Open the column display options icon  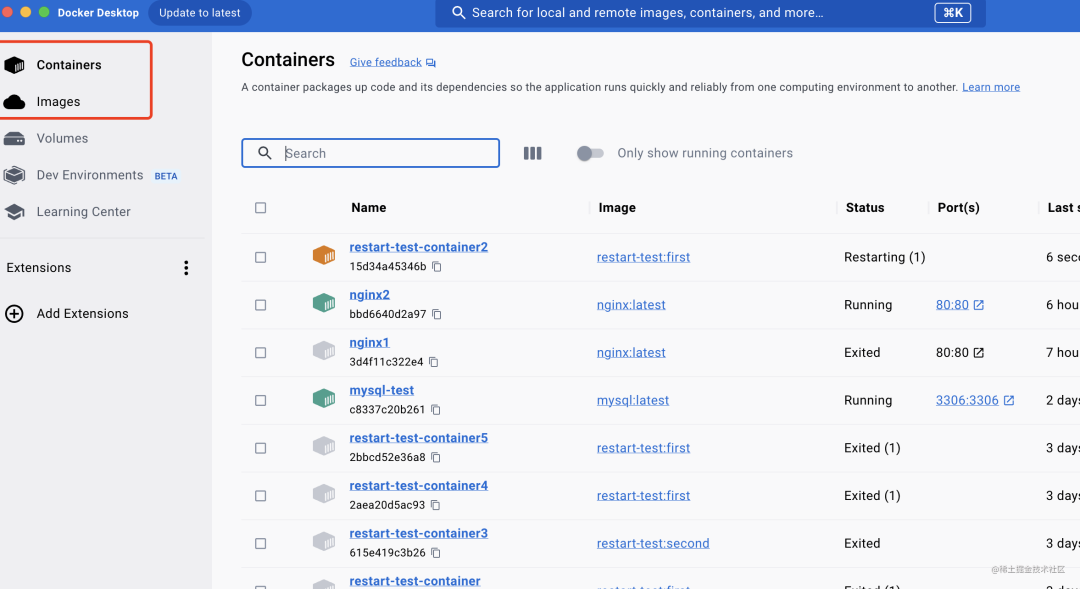(x=532, y=153)
